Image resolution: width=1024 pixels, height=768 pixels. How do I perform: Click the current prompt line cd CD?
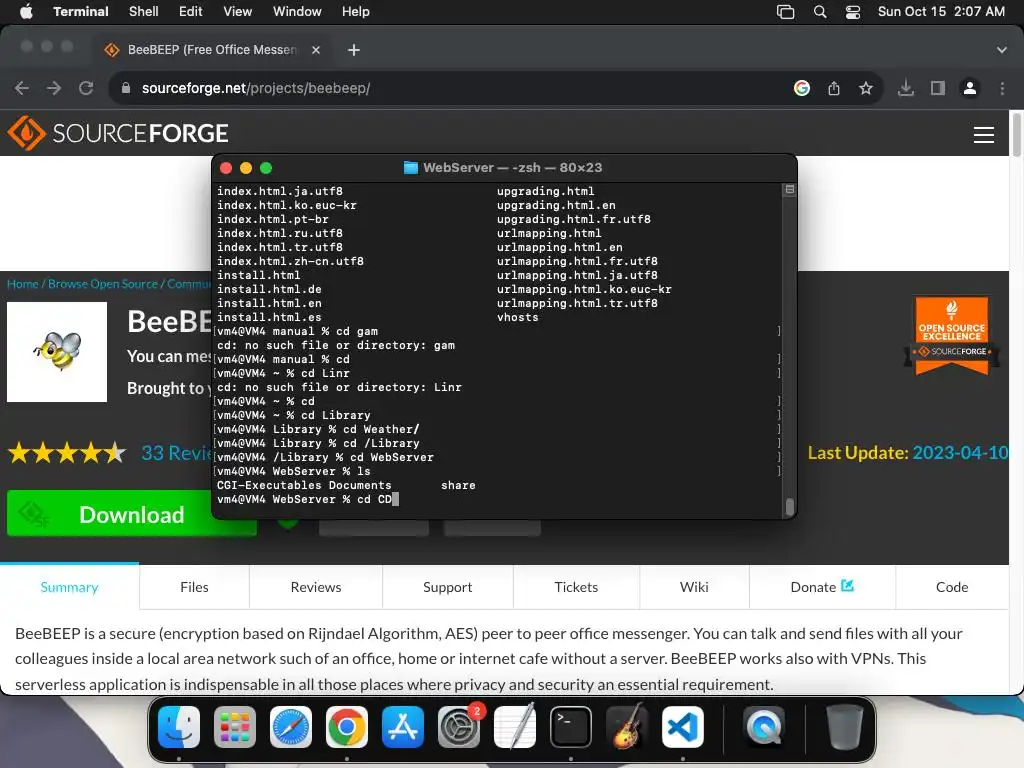pyautogui.click(x=308, y=500)
